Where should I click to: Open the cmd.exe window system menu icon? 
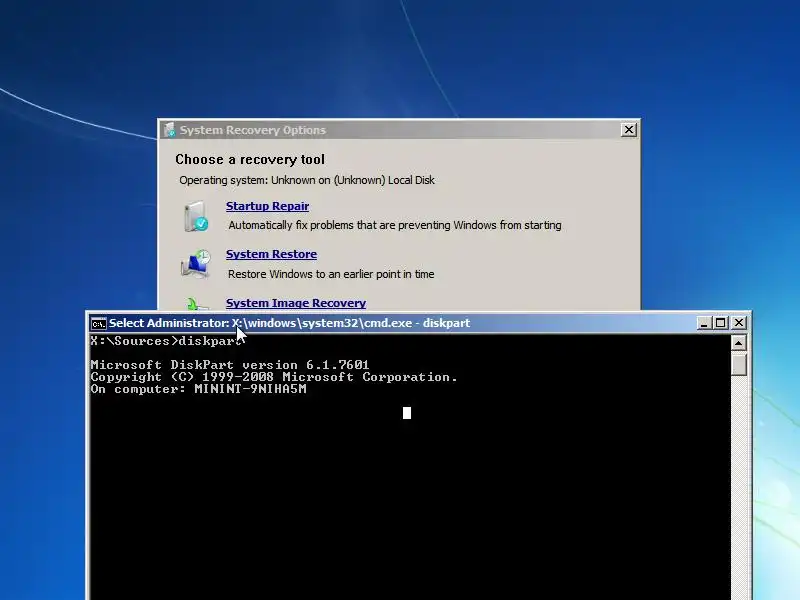(x=98, y=323)
